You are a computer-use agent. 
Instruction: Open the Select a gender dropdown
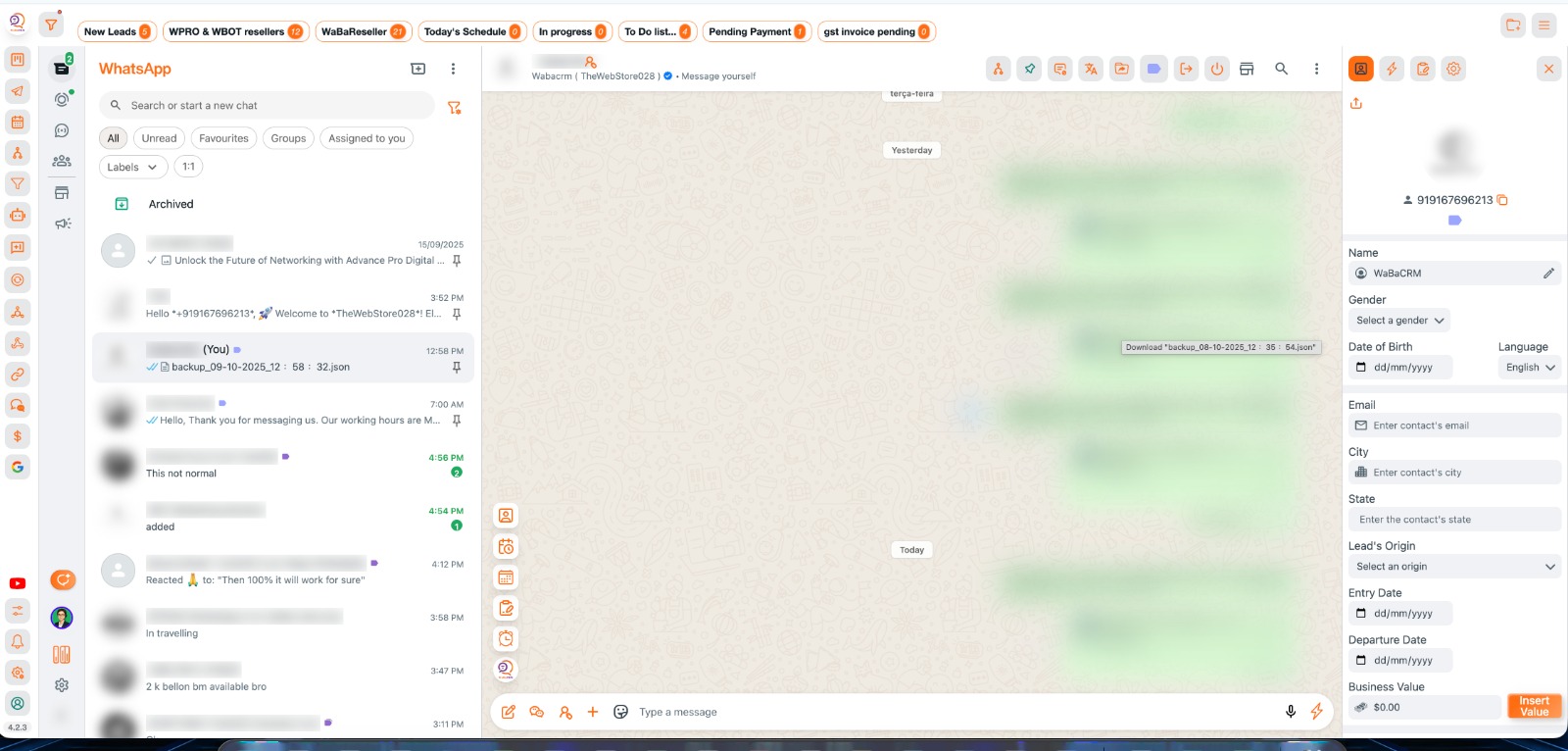tap(1398, 321)
